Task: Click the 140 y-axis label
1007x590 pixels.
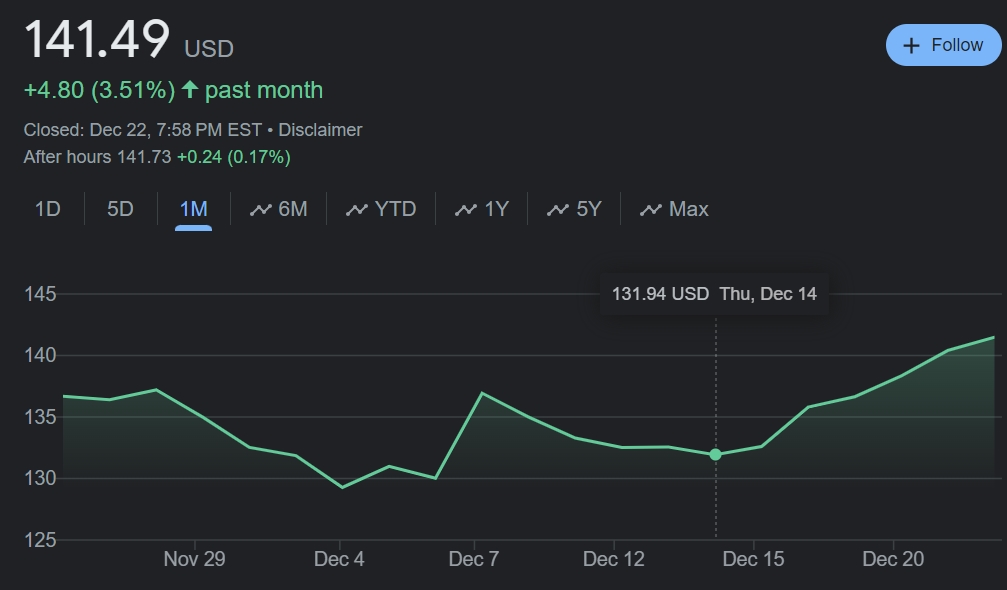Action: click(x=40, y=355)
